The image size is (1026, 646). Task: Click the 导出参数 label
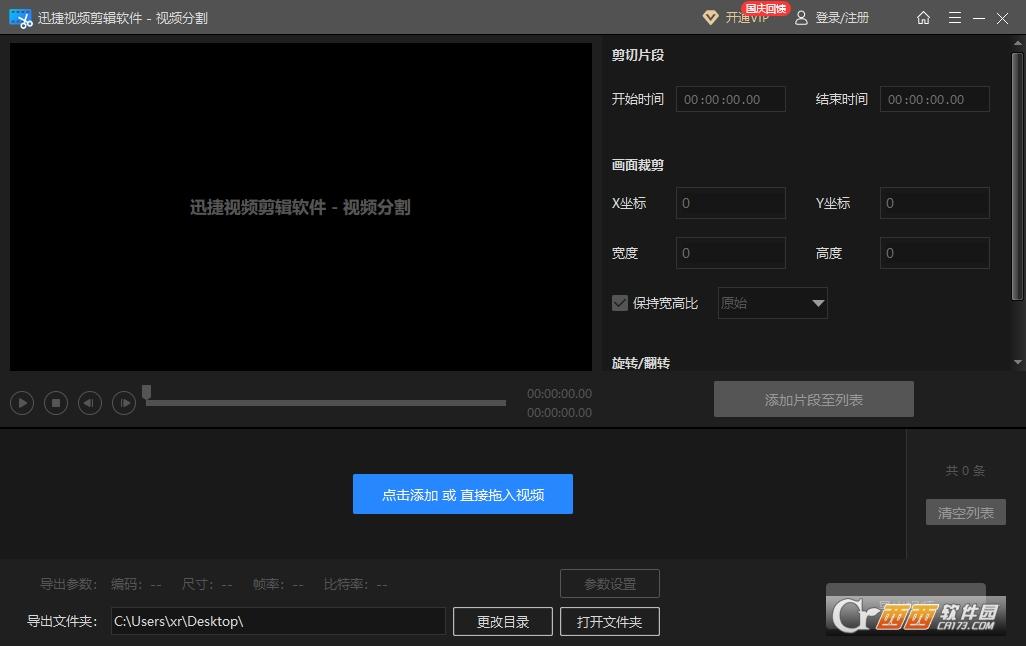coord(69,584)
